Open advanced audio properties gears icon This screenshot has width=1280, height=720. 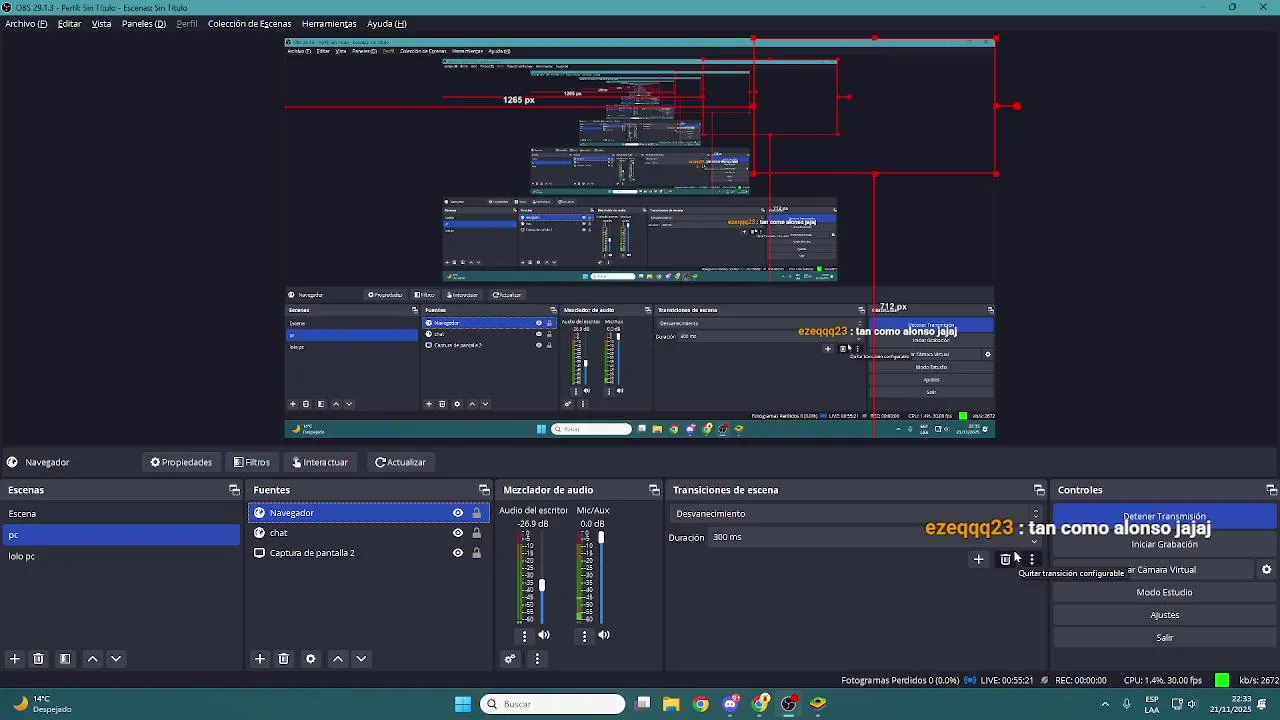point(510,659)
